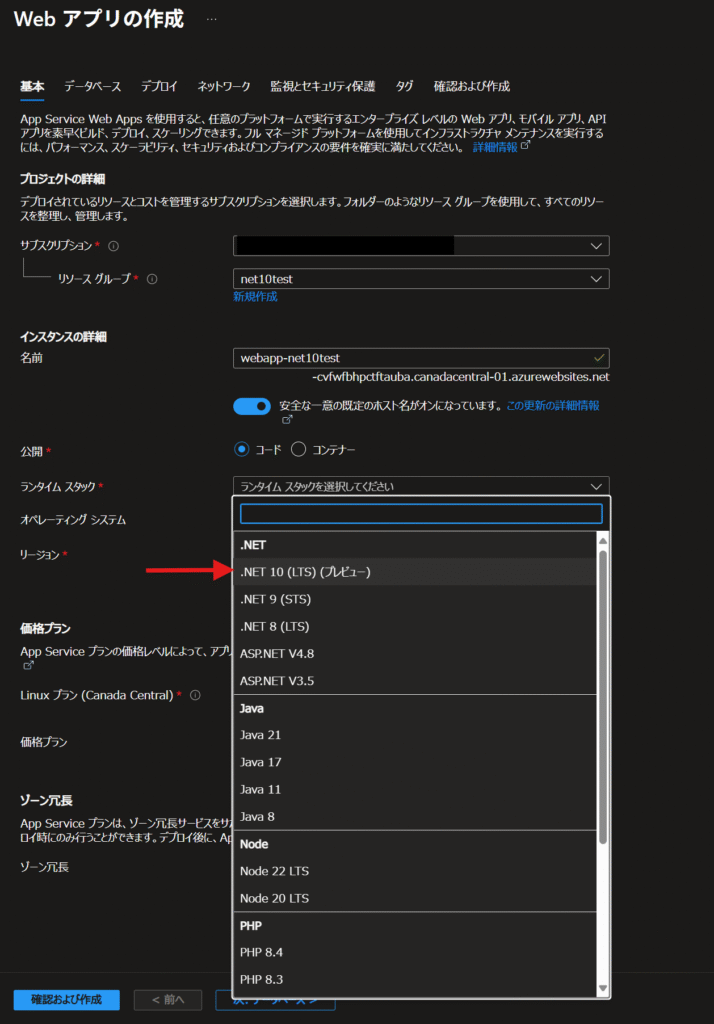Select Node 20 LTS runtime
The width and height of the screenshot is (714, 1024).
coord(415,899)
